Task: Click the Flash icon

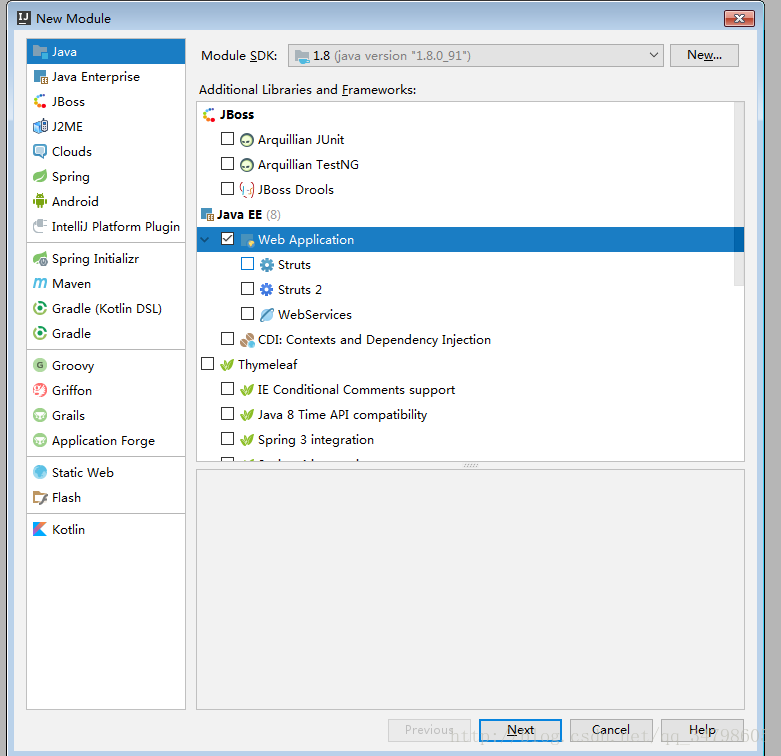Action: pyautogui.click(x=40, y=497)
